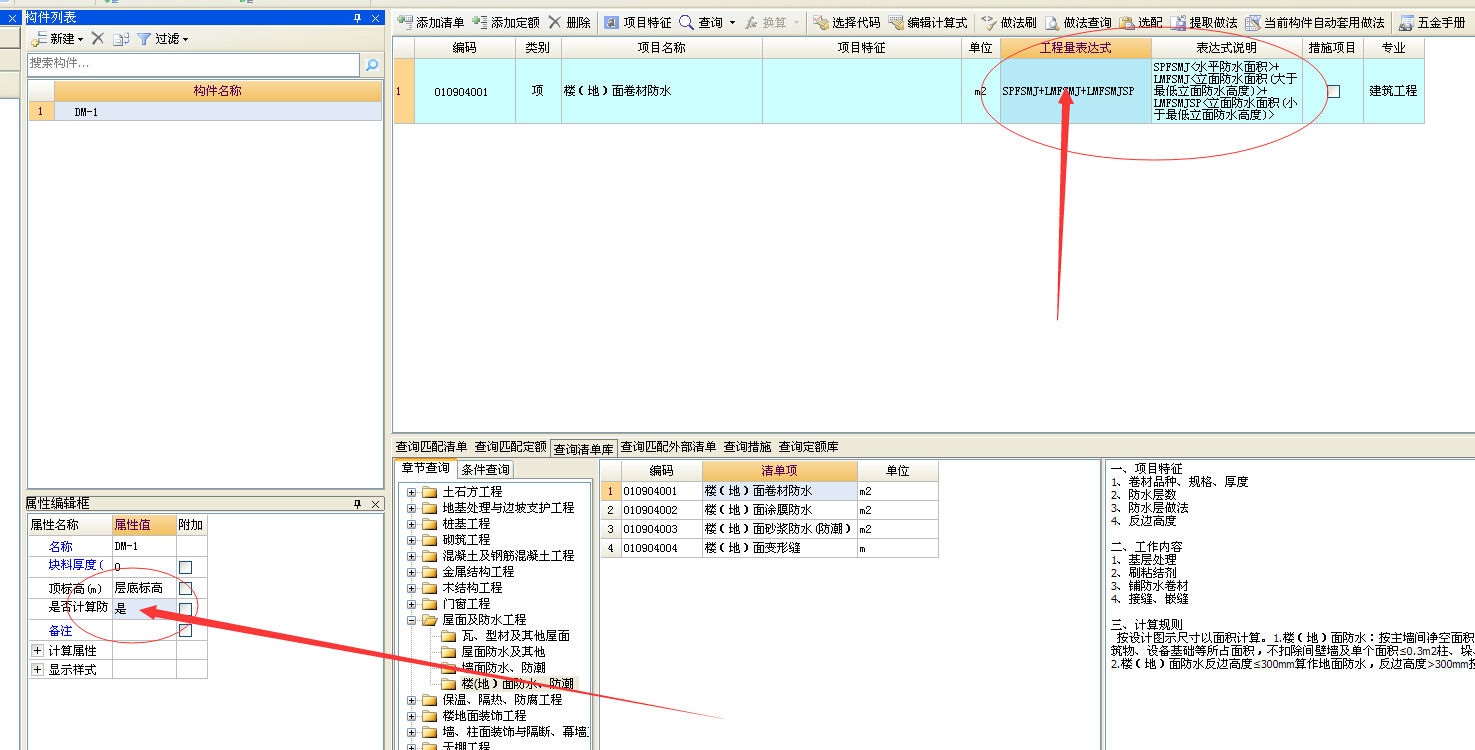Click 选择代码 toolbar button

pos(846,22)
